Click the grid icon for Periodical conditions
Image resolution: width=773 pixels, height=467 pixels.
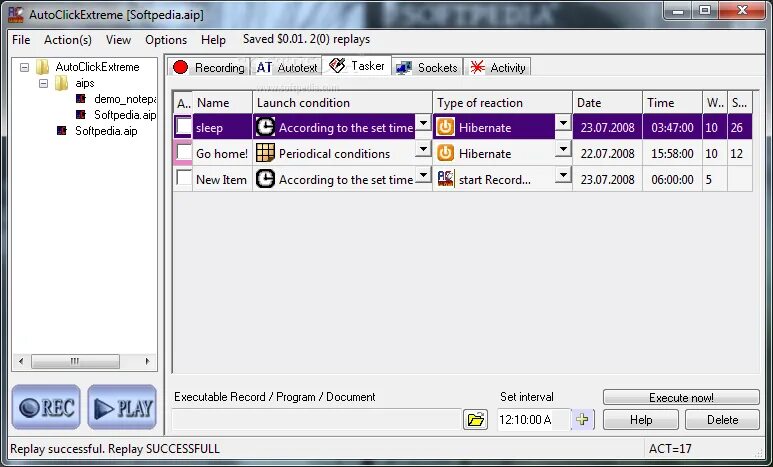pyautogui.click(x=265, y=153)
